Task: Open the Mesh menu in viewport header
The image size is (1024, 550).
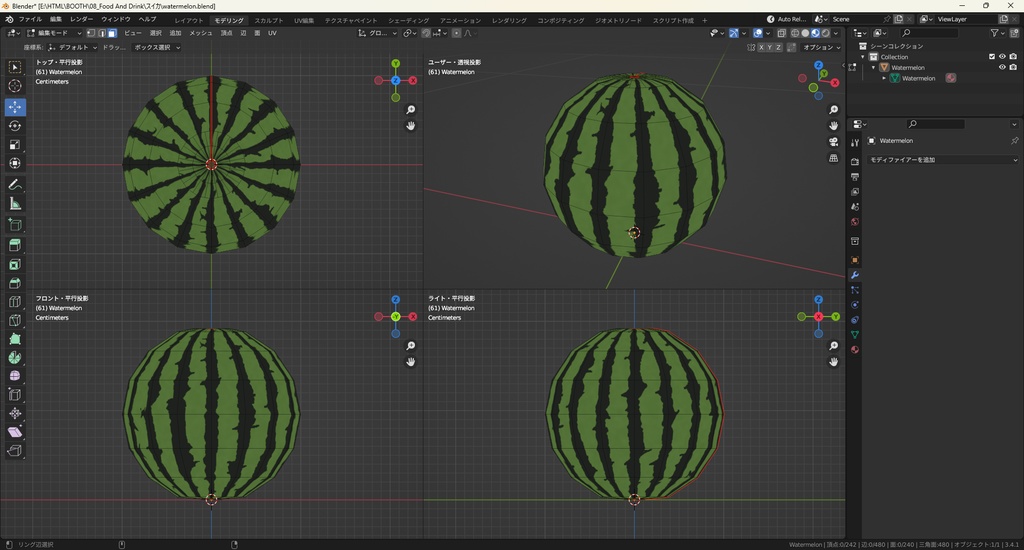Action: pos(200,33)
